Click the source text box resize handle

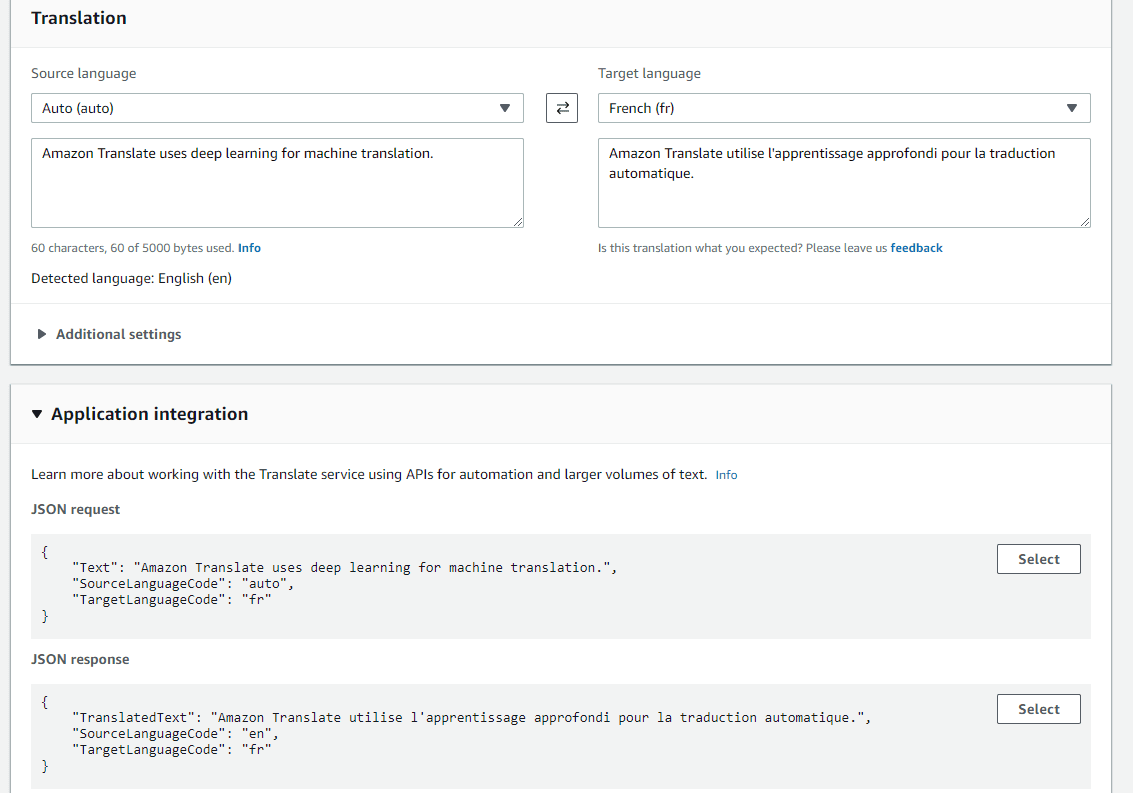(x=518, y=222)
